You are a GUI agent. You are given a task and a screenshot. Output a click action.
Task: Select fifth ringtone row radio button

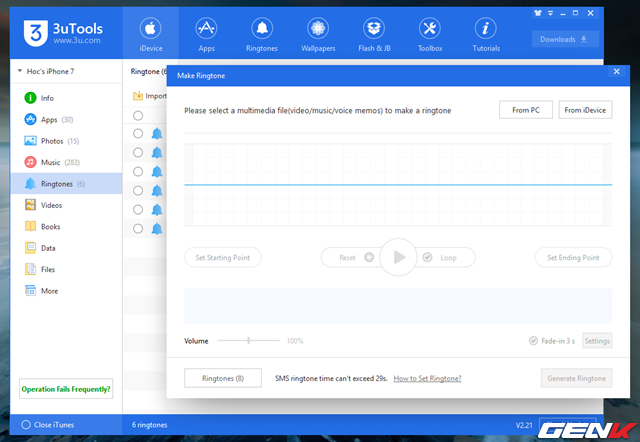[x=138, y=210]
